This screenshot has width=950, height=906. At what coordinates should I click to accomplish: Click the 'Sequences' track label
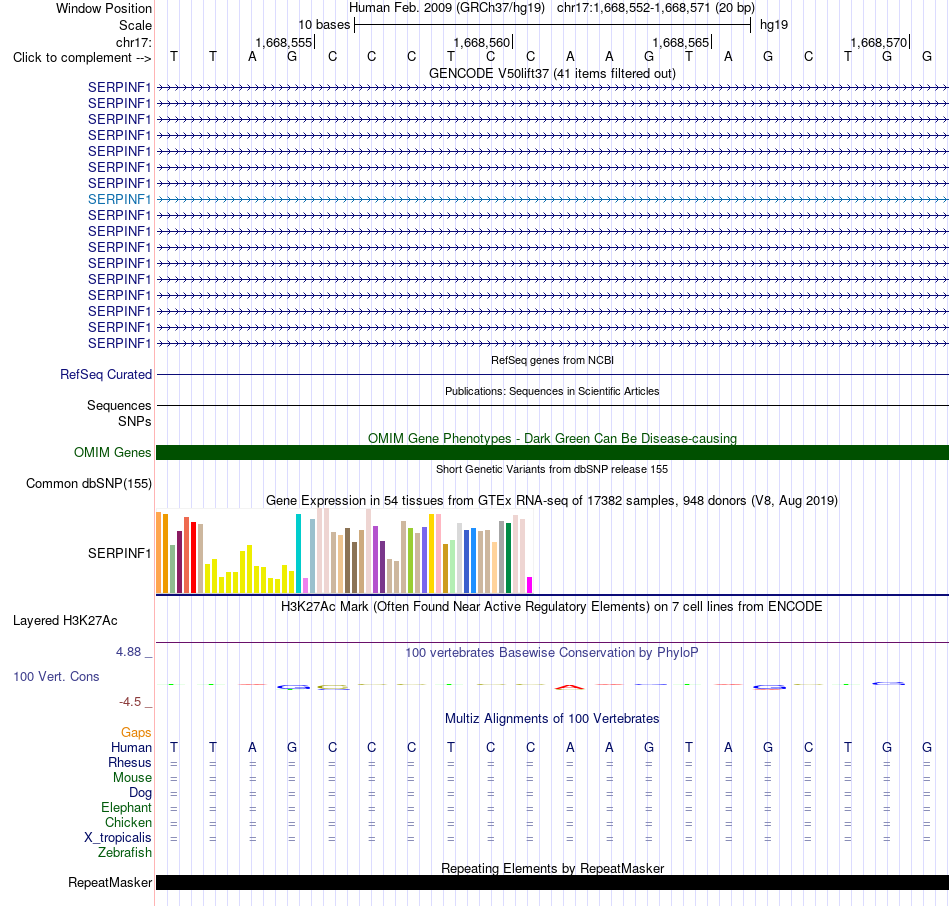point(119,405)
